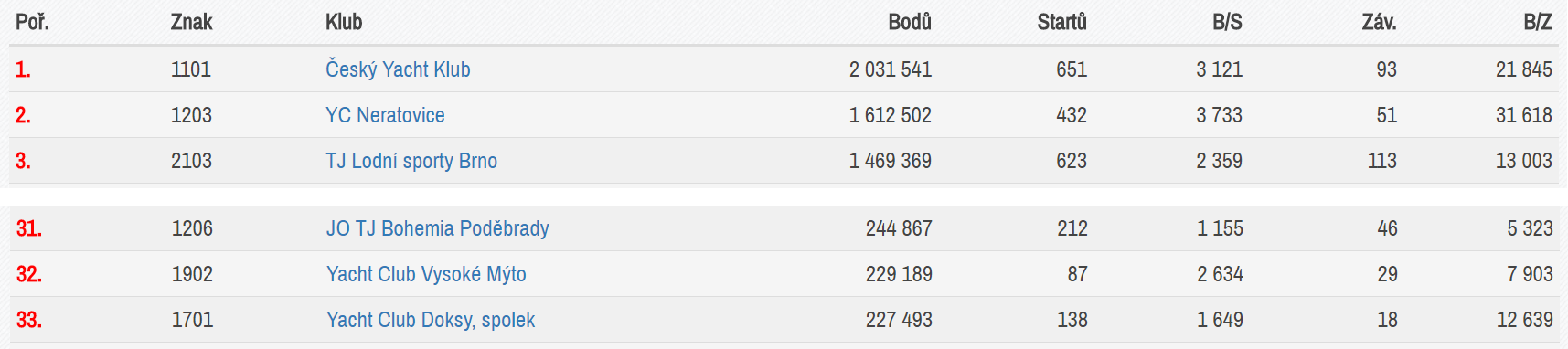This screenshot has height=349, width=1568.
Task: Click the Klub column header
Action: click(344, 22)
